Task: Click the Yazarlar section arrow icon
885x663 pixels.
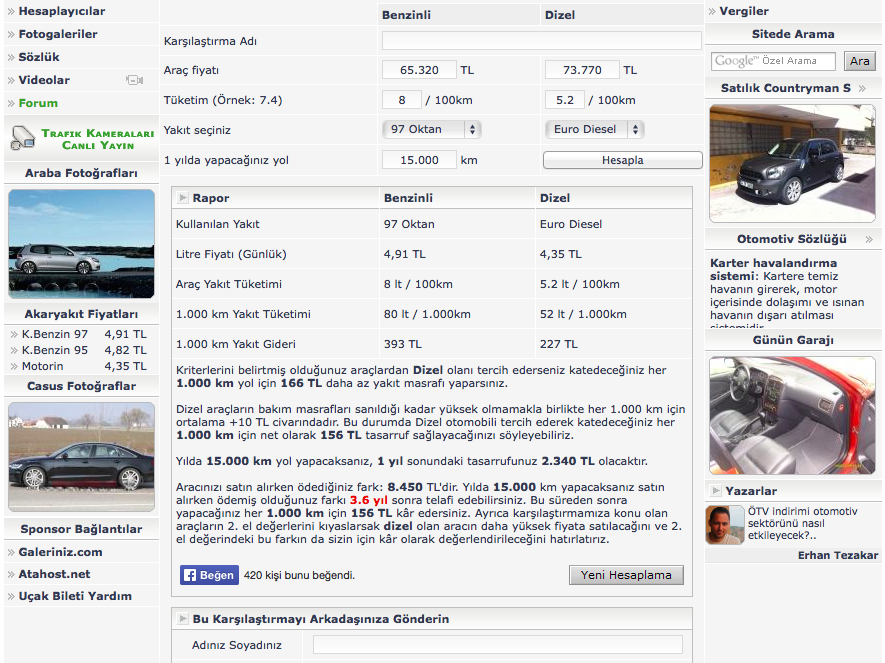Action: point(715,491)
